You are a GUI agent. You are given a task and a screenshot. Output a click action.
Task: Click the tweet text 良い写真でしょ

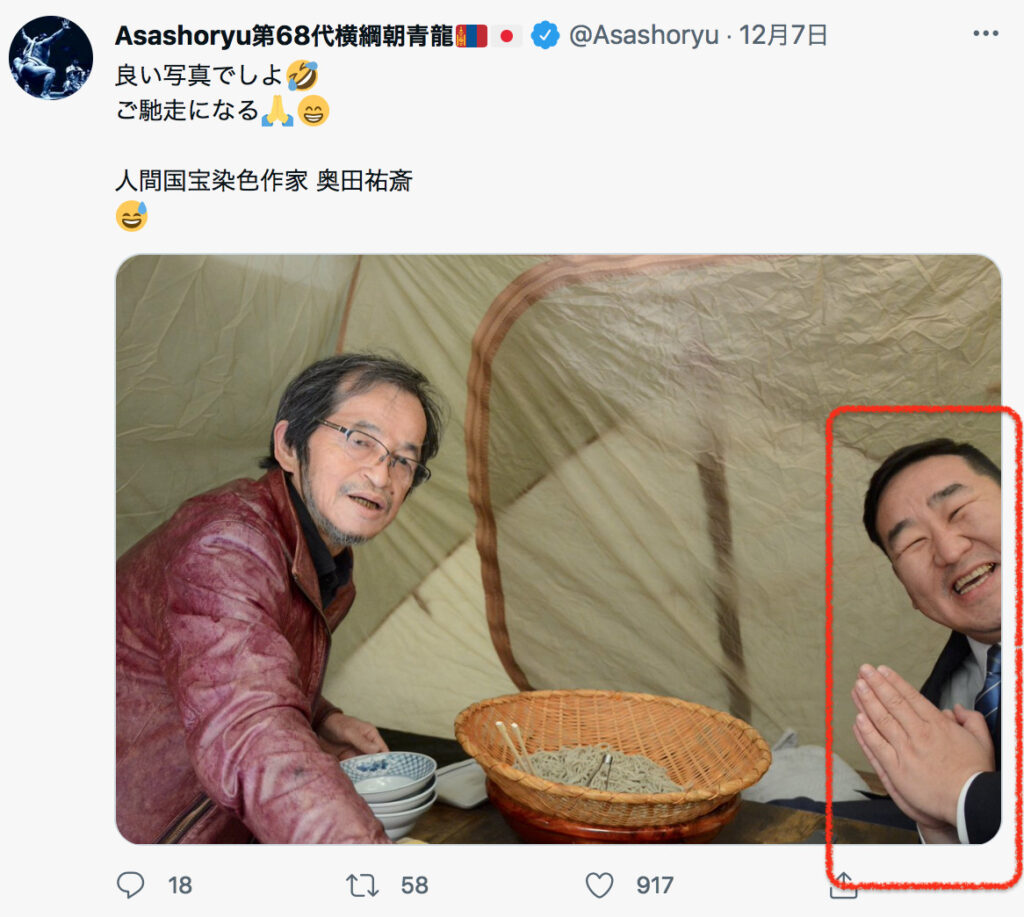(x=199, y=75)
